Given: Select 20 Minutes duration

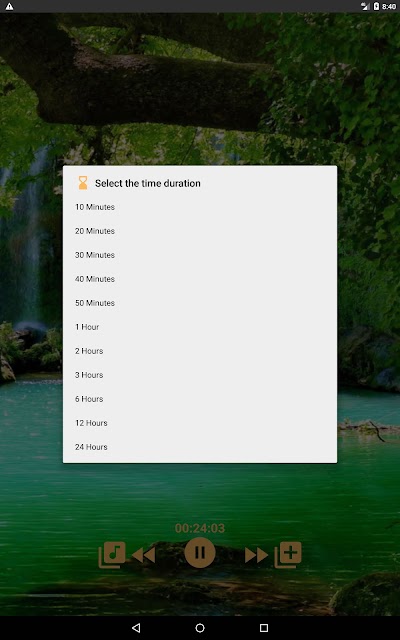Looking at the screenshot, I should [x=200, y=231].
